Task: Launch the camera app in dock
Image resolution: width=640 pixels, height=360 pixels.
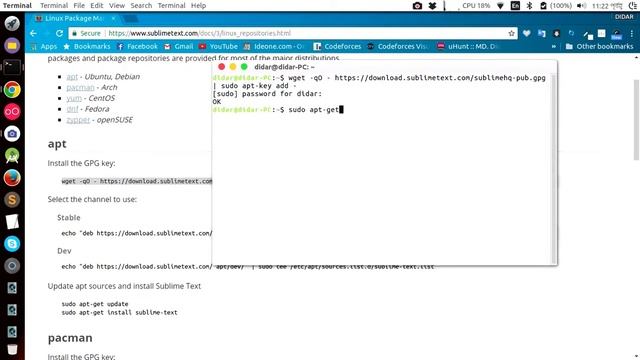Action: pos(12,133)
